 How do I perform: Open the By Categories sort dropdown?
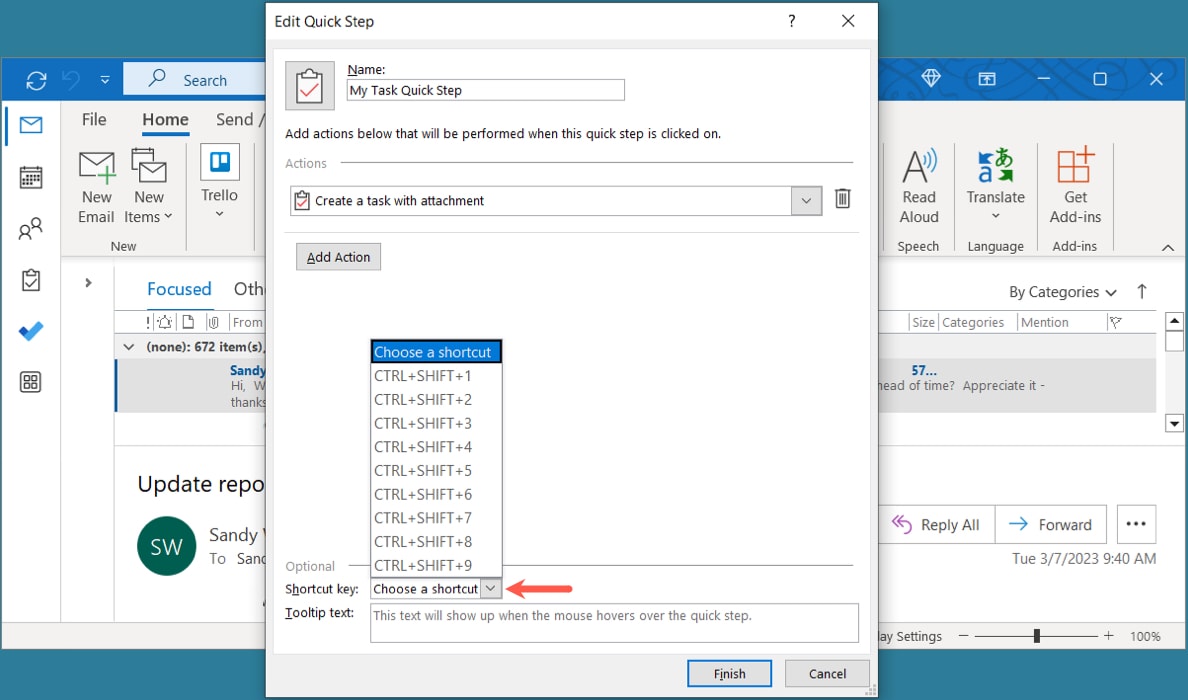(1062, 291)
